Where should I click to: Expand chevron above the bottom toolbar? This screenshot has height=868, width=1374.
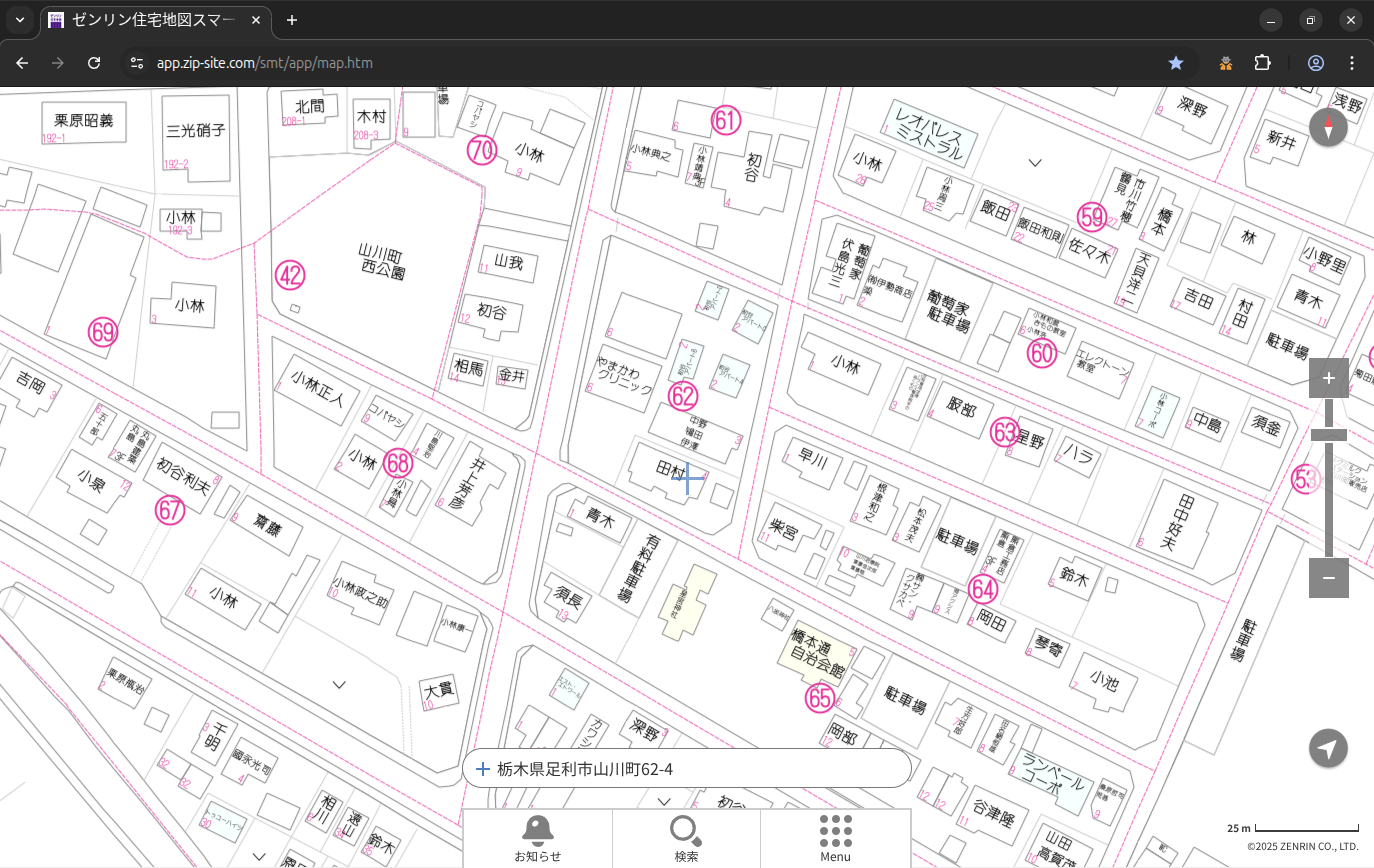[664, 801]
